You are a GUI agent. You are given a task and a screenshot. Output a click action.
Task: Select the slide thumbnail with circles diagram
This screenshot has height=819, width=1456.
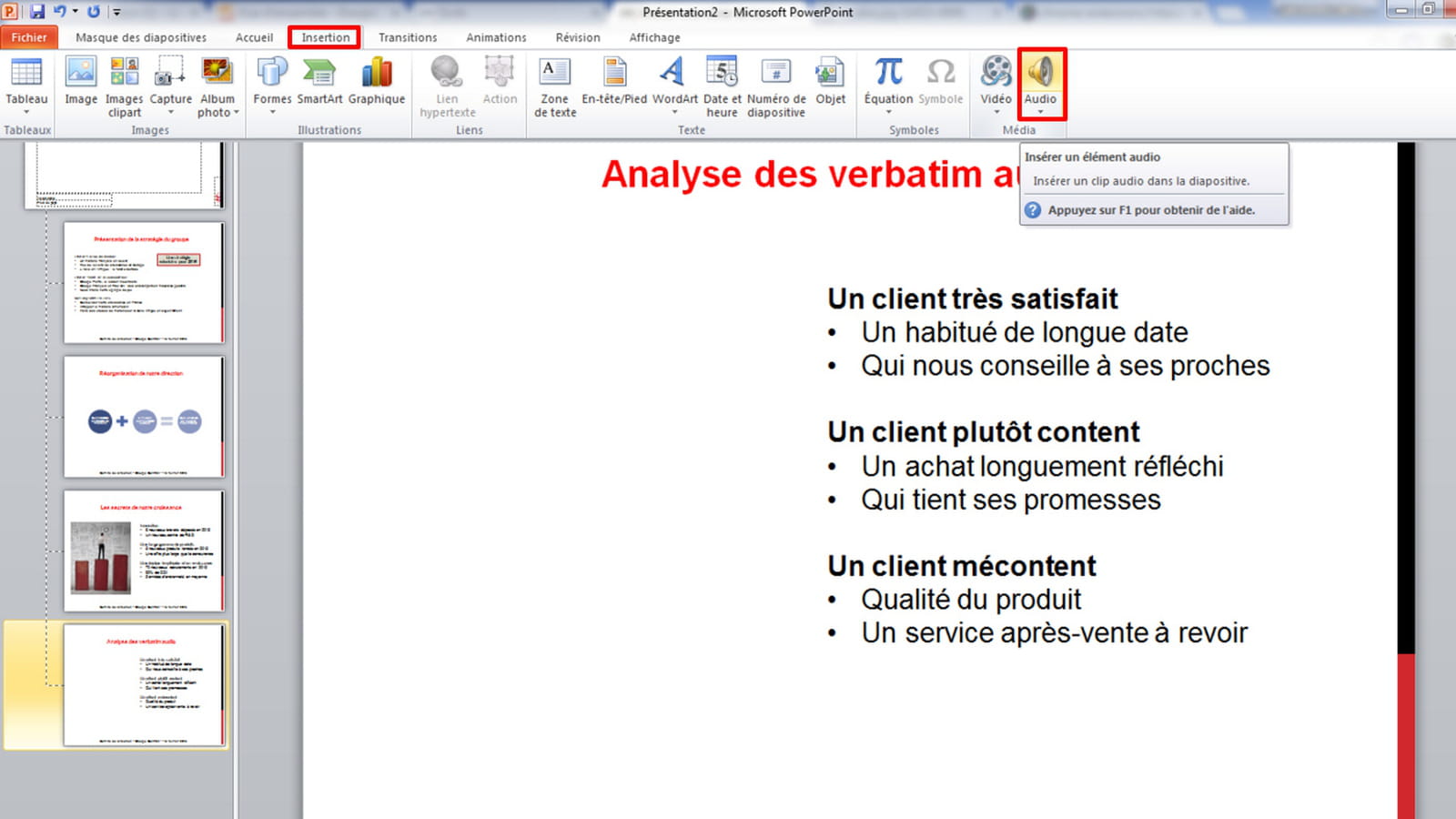(x=143, y=417)
